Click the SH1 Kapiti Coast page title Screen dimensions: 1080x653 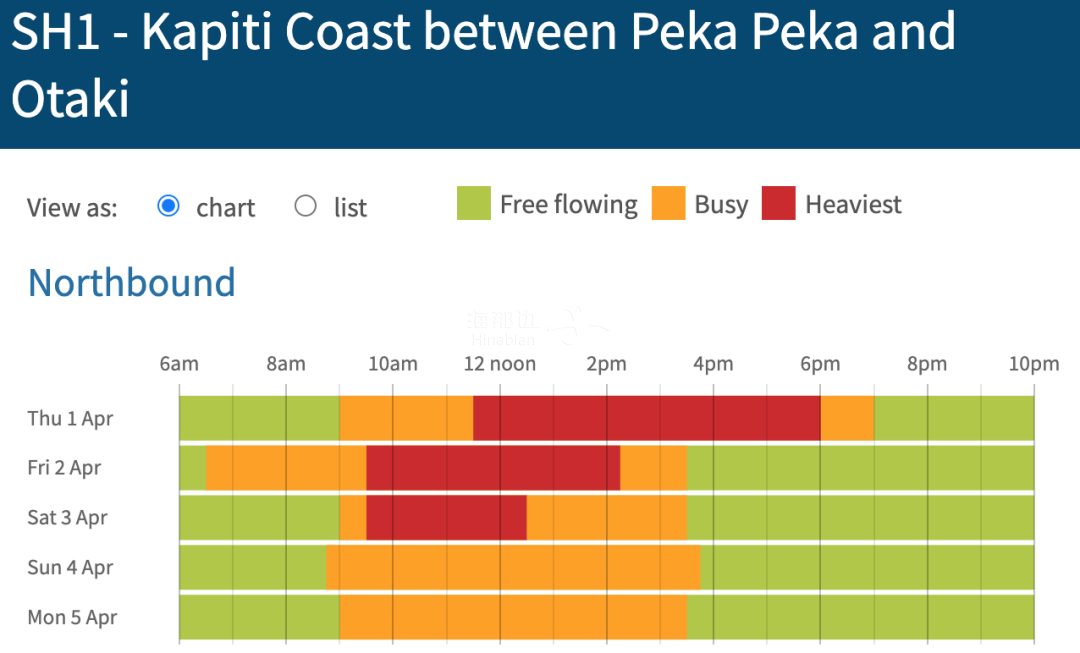[x=484, y=64]
